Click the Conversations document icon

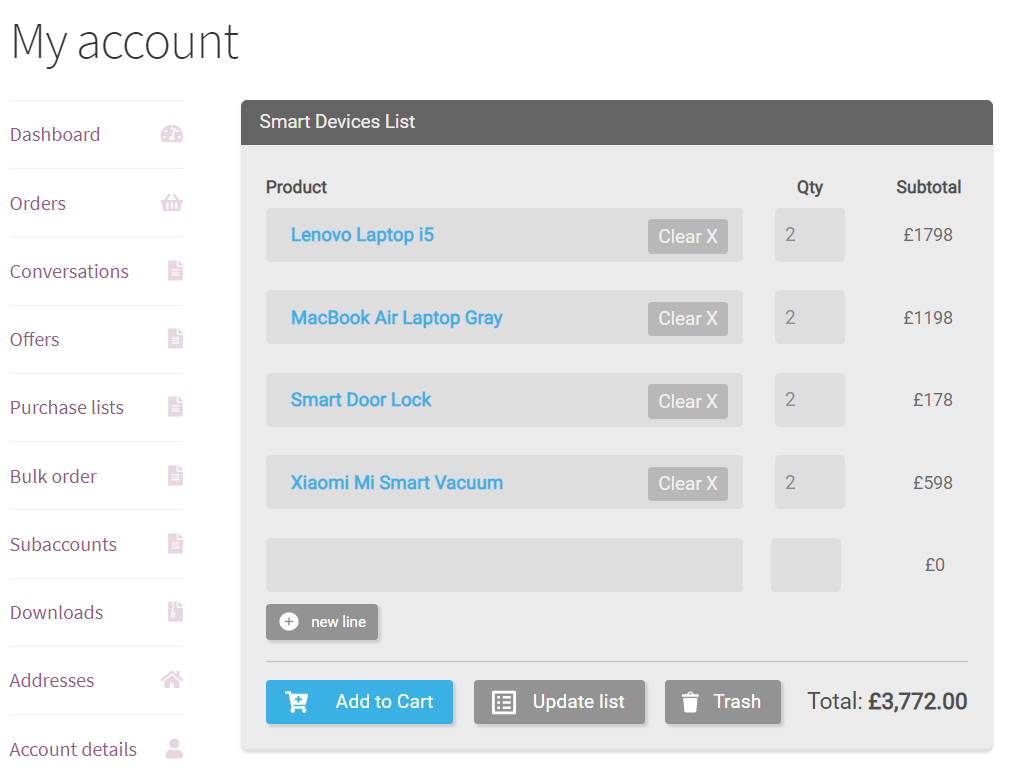tap(175, 270)
